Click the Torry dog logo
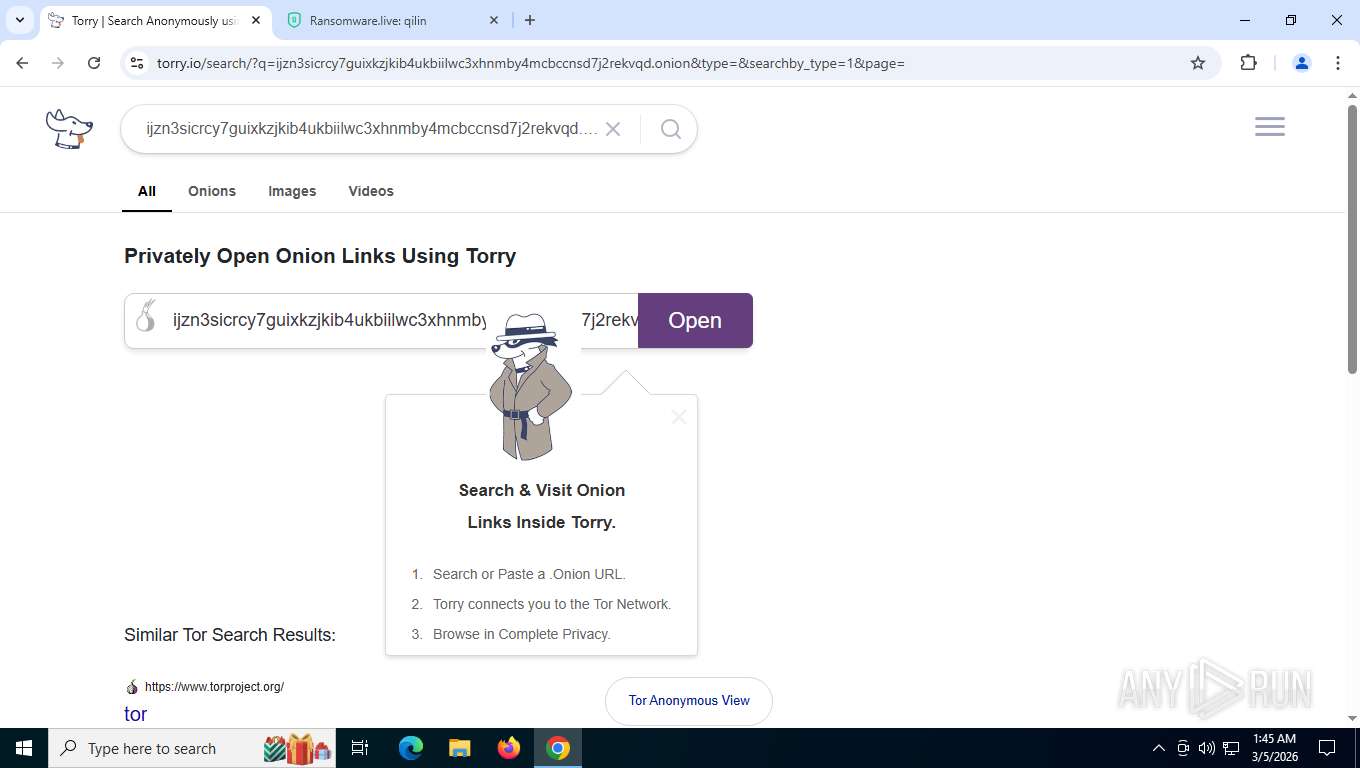Viewport: 1360px width, 768px height. [69, 129]
